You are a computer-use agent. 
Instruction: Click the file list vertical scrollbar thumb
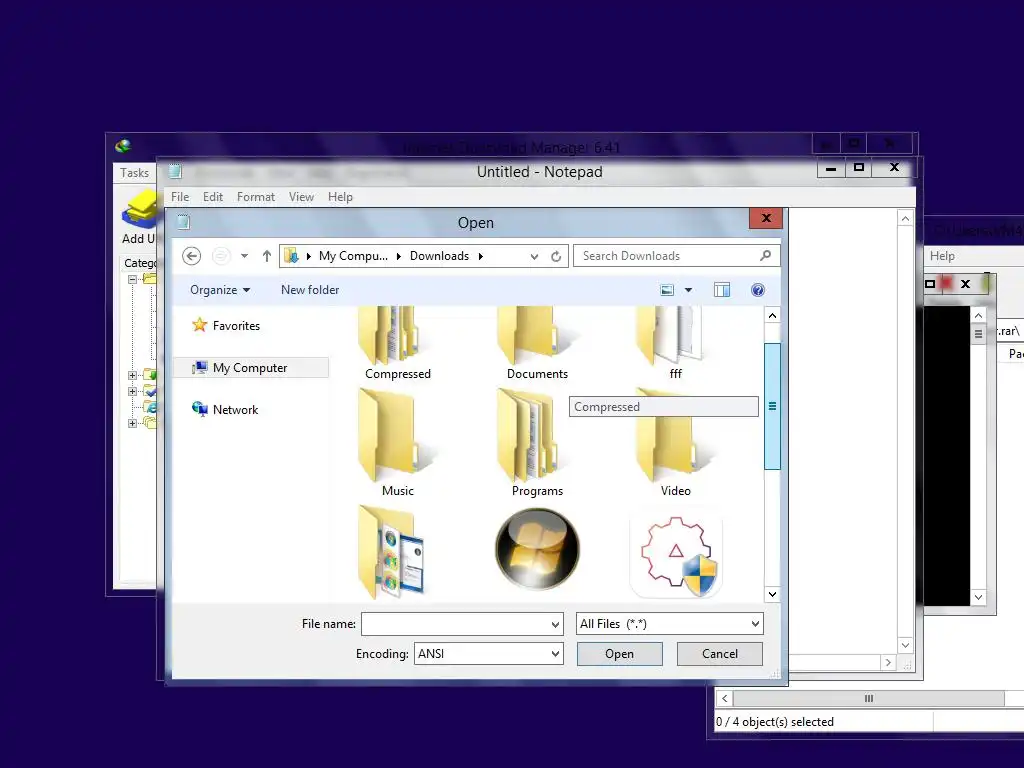(x=772, y=406)
